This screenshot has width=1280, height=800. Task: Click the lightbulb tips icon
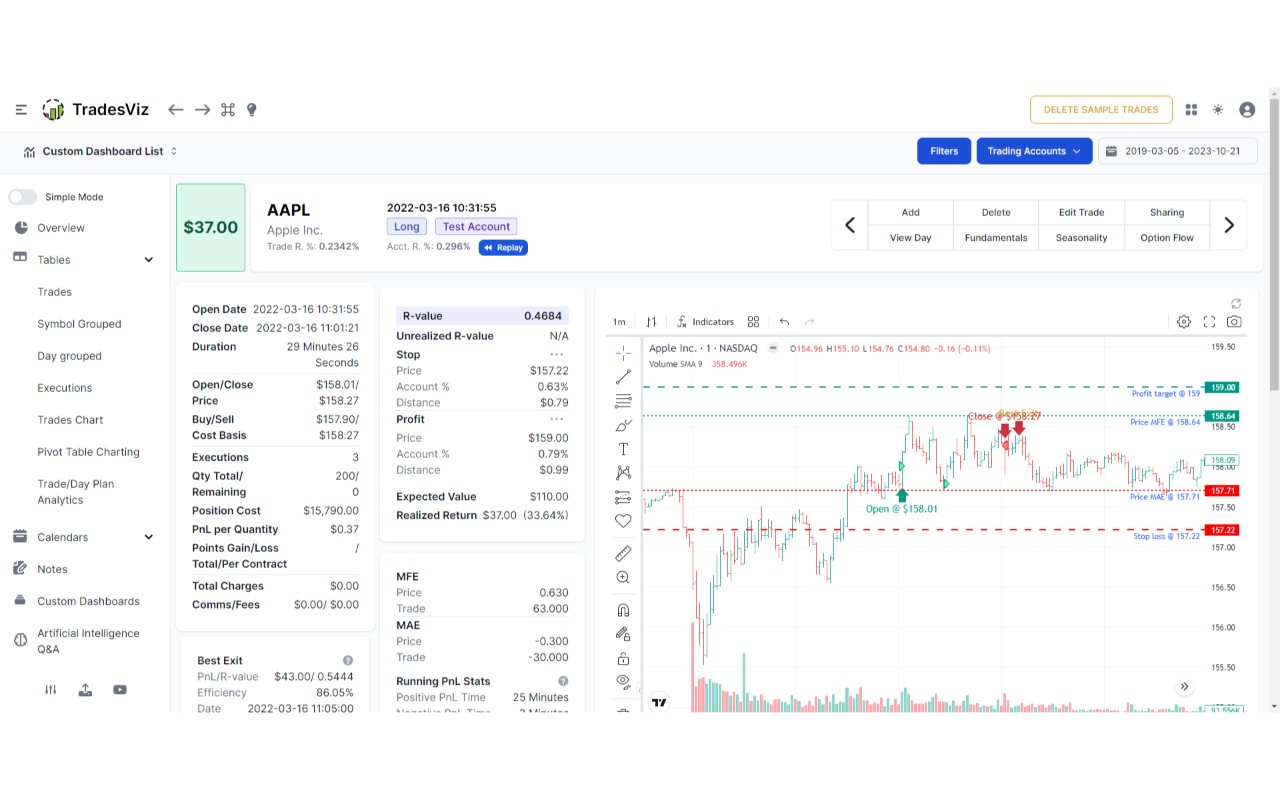click(x=252, y=110)
